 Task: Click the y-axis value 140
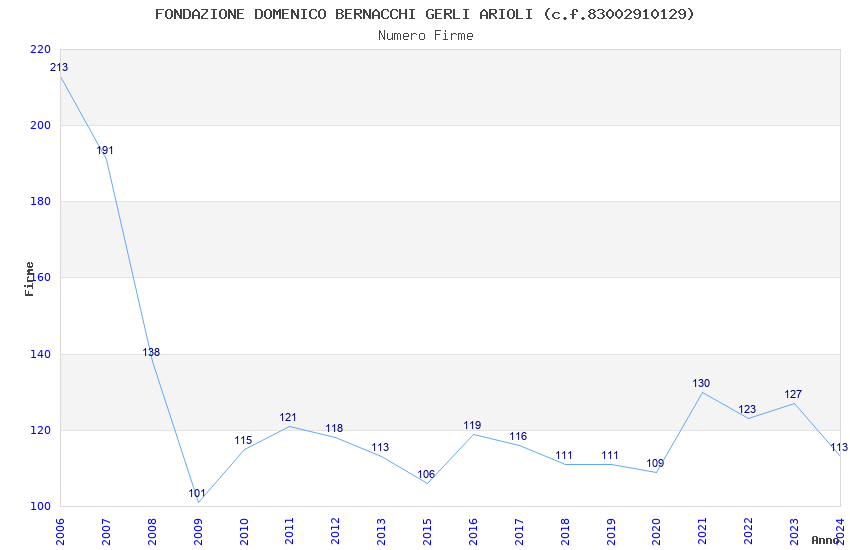[x=41, y=354]
